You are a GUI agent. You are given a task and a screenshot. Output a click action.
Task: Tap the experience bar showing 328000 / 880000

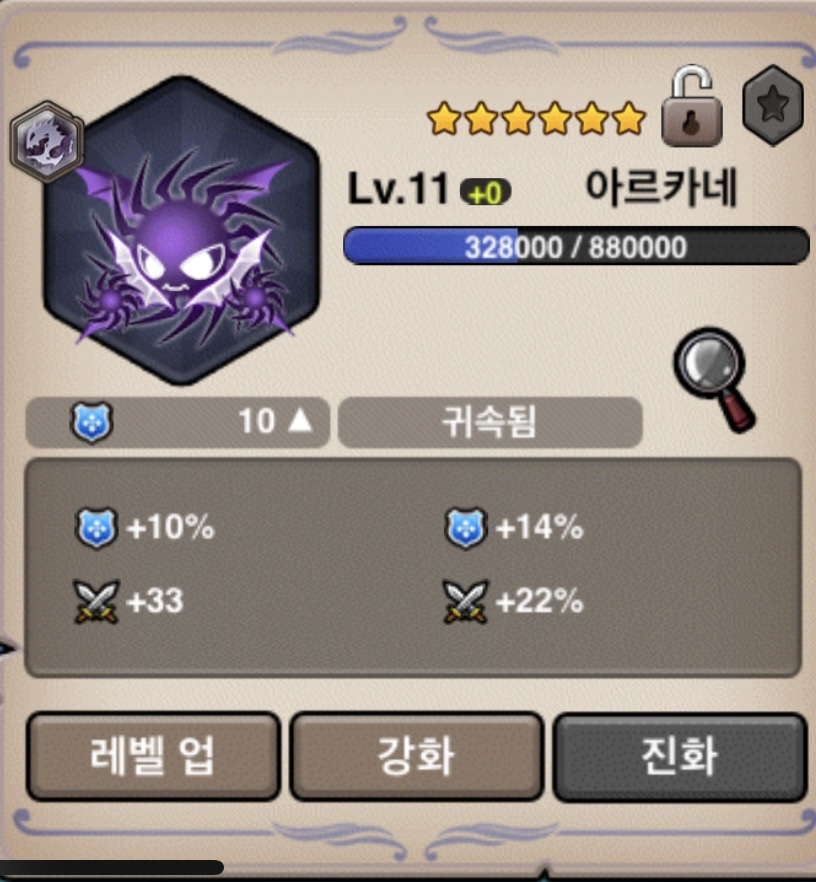pos(576,246)
